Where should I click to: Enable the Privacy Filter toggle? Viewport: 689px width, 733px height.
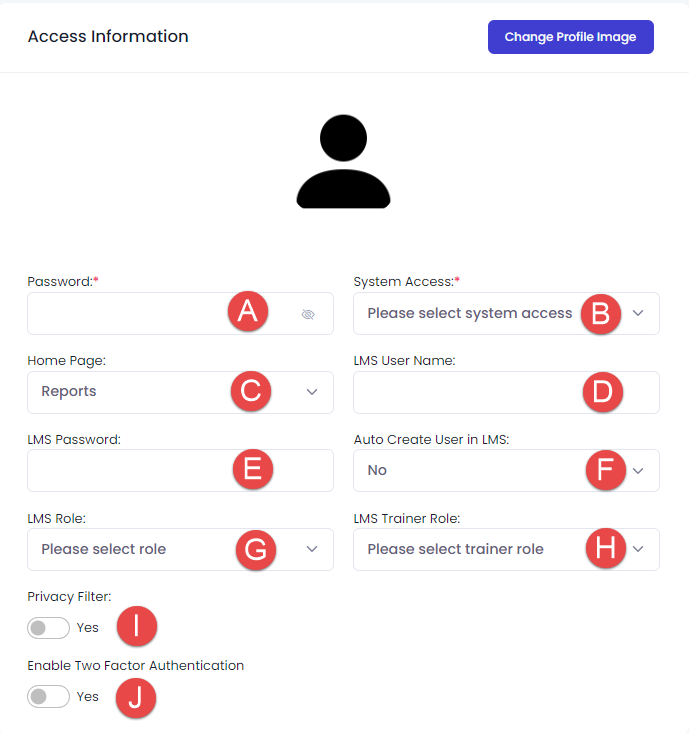point(49,628)
